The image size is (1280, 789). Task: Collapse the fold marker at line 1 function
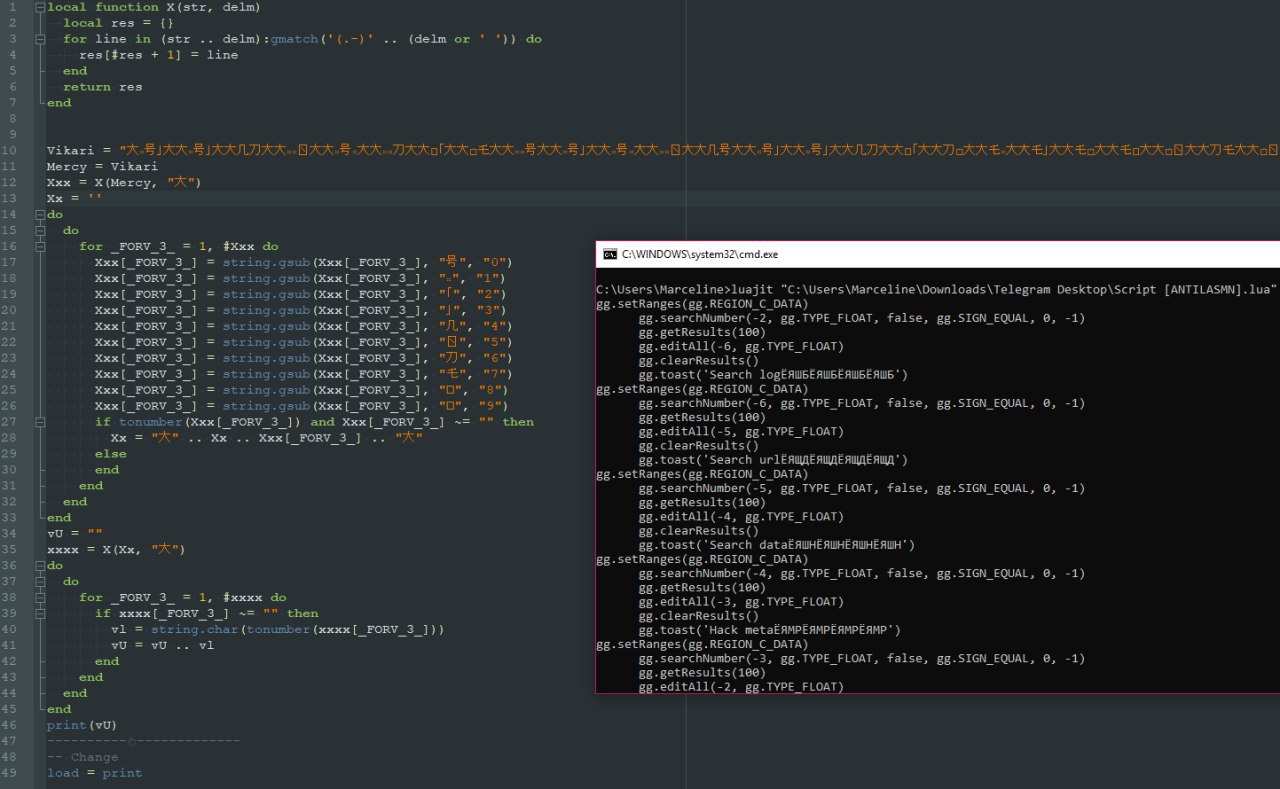pos(40,7)
